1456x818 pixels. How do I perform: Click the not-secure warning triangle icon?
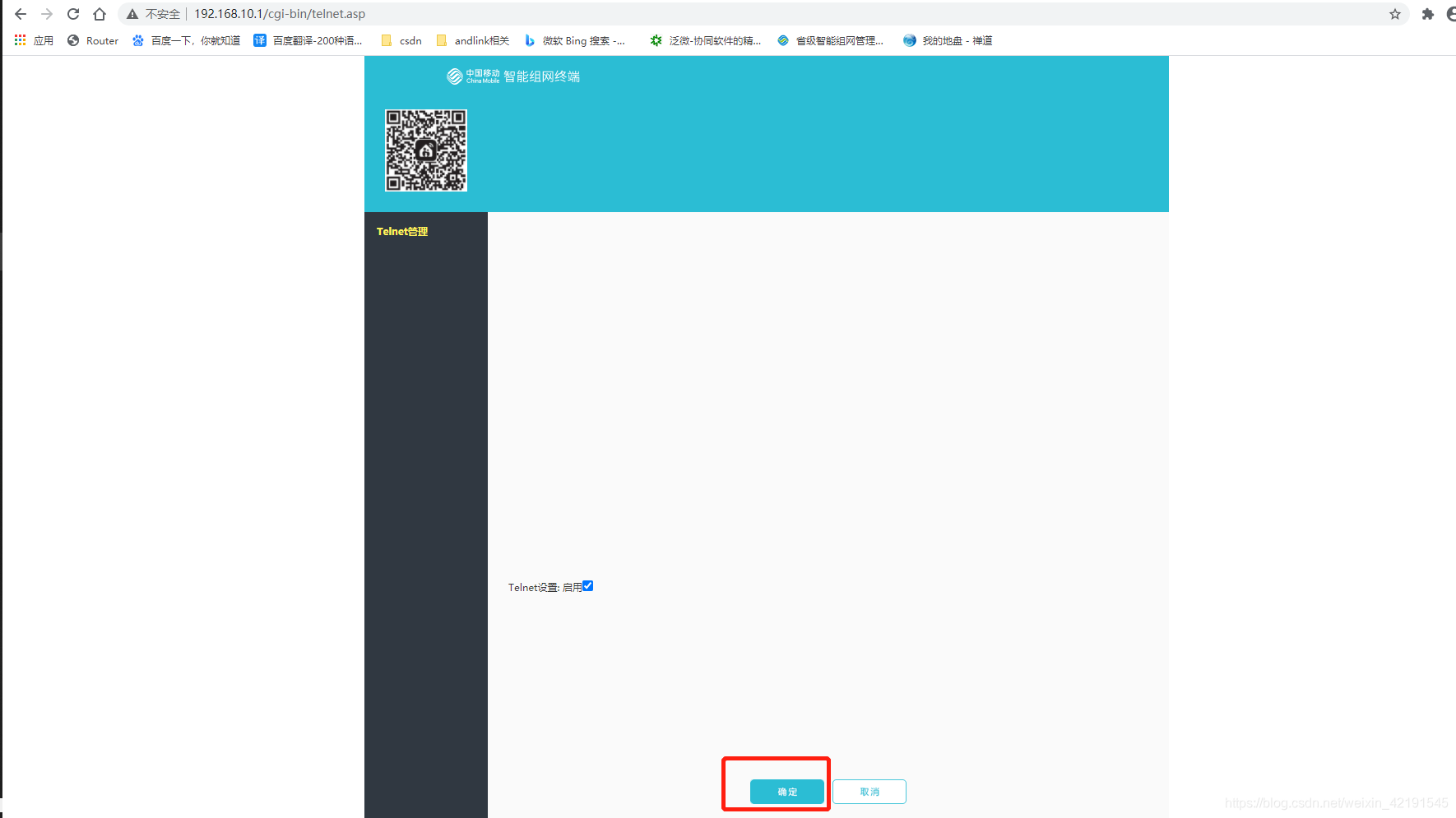pyautogui.click(x=132, y=14)
